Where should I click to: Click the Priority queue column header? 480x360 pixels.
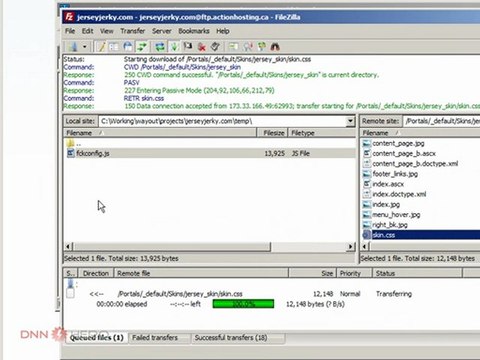(354, 273)
